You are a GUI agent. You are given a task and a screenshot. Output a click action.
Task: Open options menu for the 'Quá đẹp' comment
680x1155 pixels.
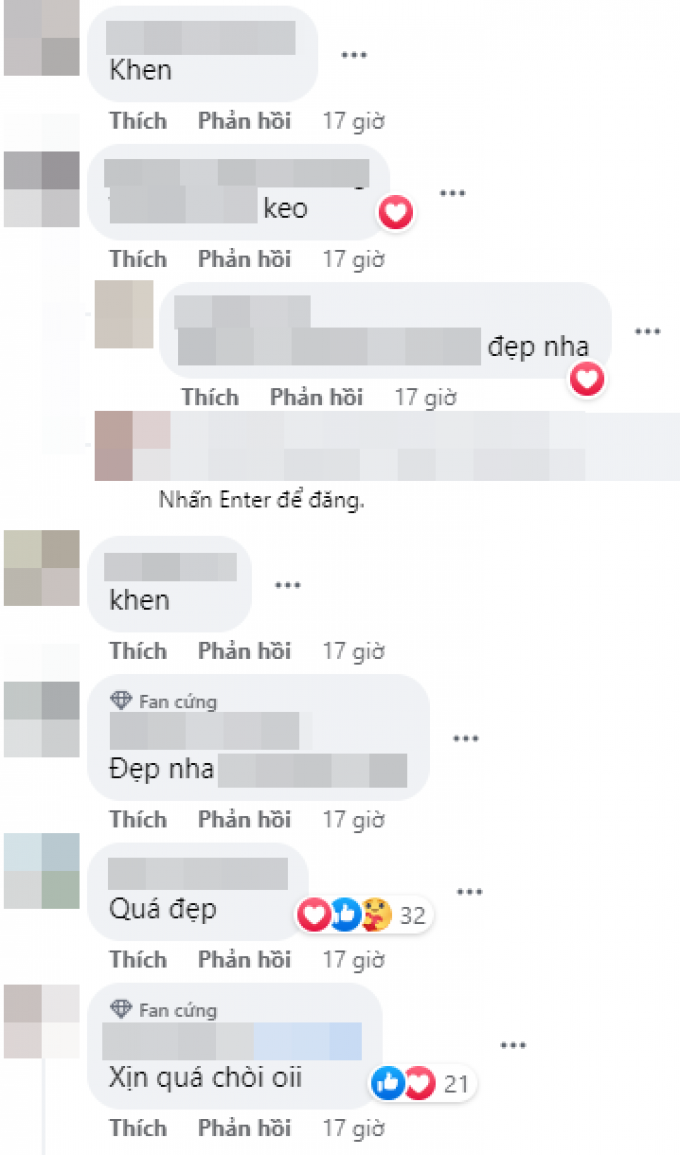pos(469,892)
